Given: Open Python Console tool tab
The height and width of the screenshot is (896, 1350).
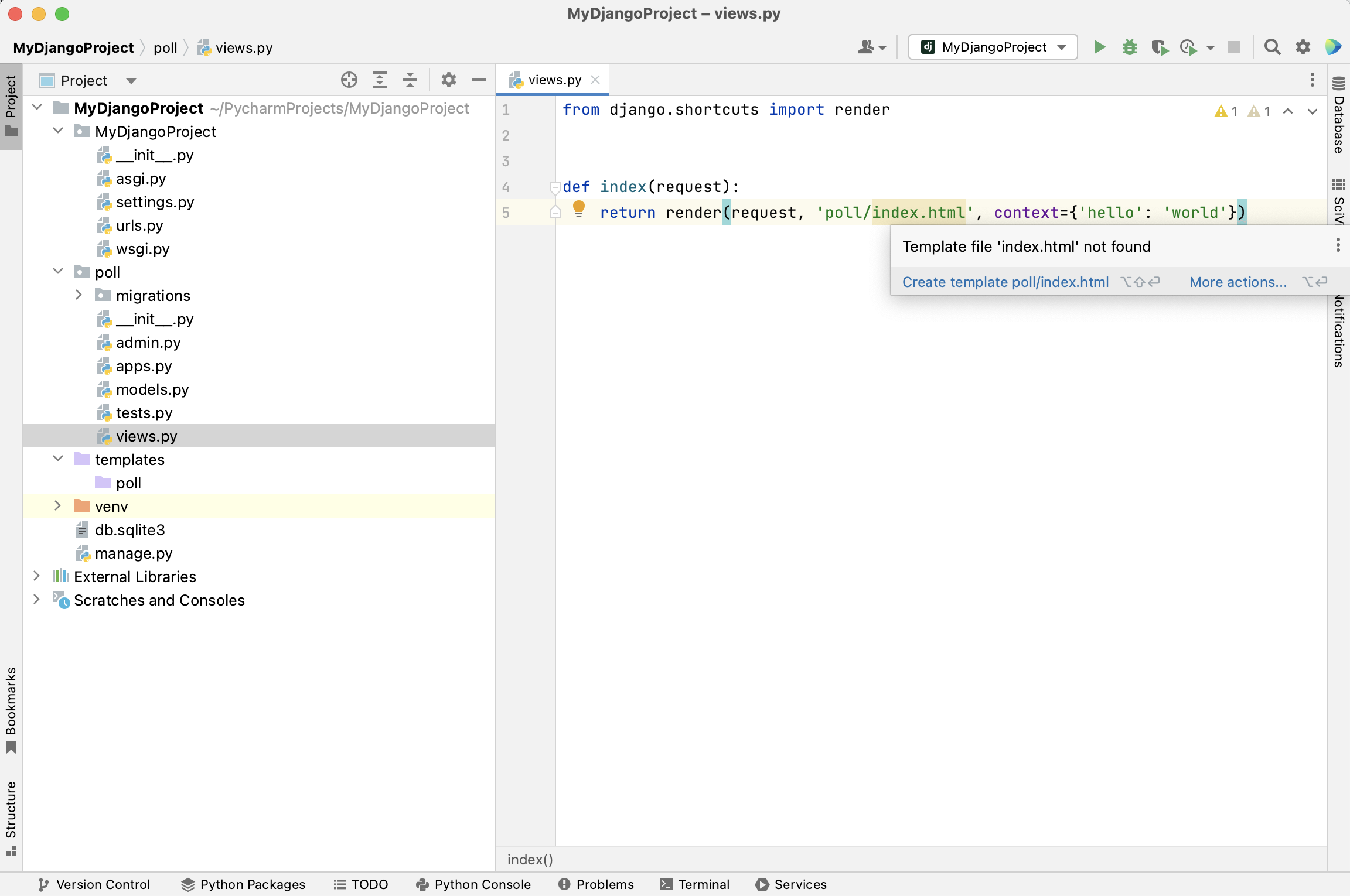Looking at the screenshot, I should (x=473, y=884).
